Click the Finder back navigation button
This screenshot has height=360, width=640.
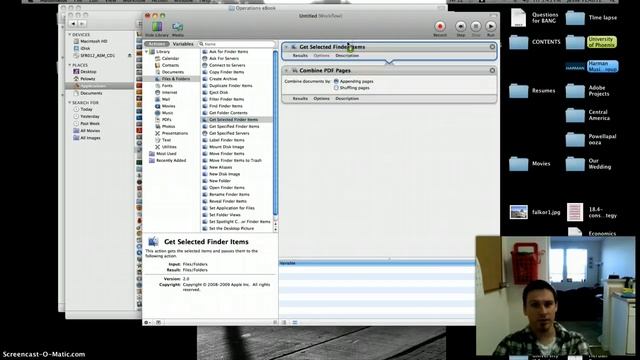tap(73, 24)
